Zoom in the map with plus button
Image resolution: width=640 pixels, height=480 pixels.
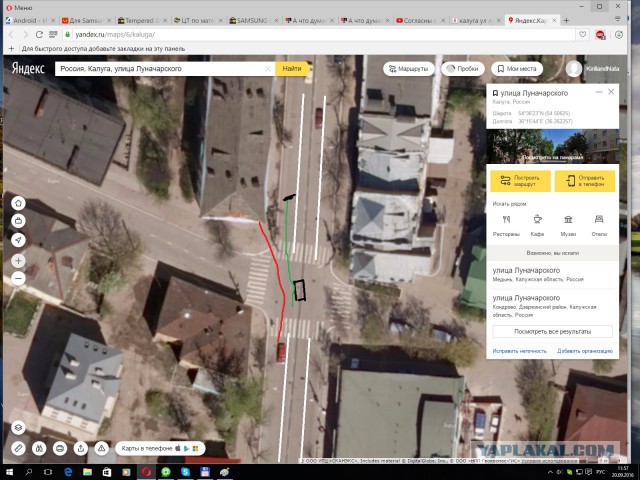18,260
